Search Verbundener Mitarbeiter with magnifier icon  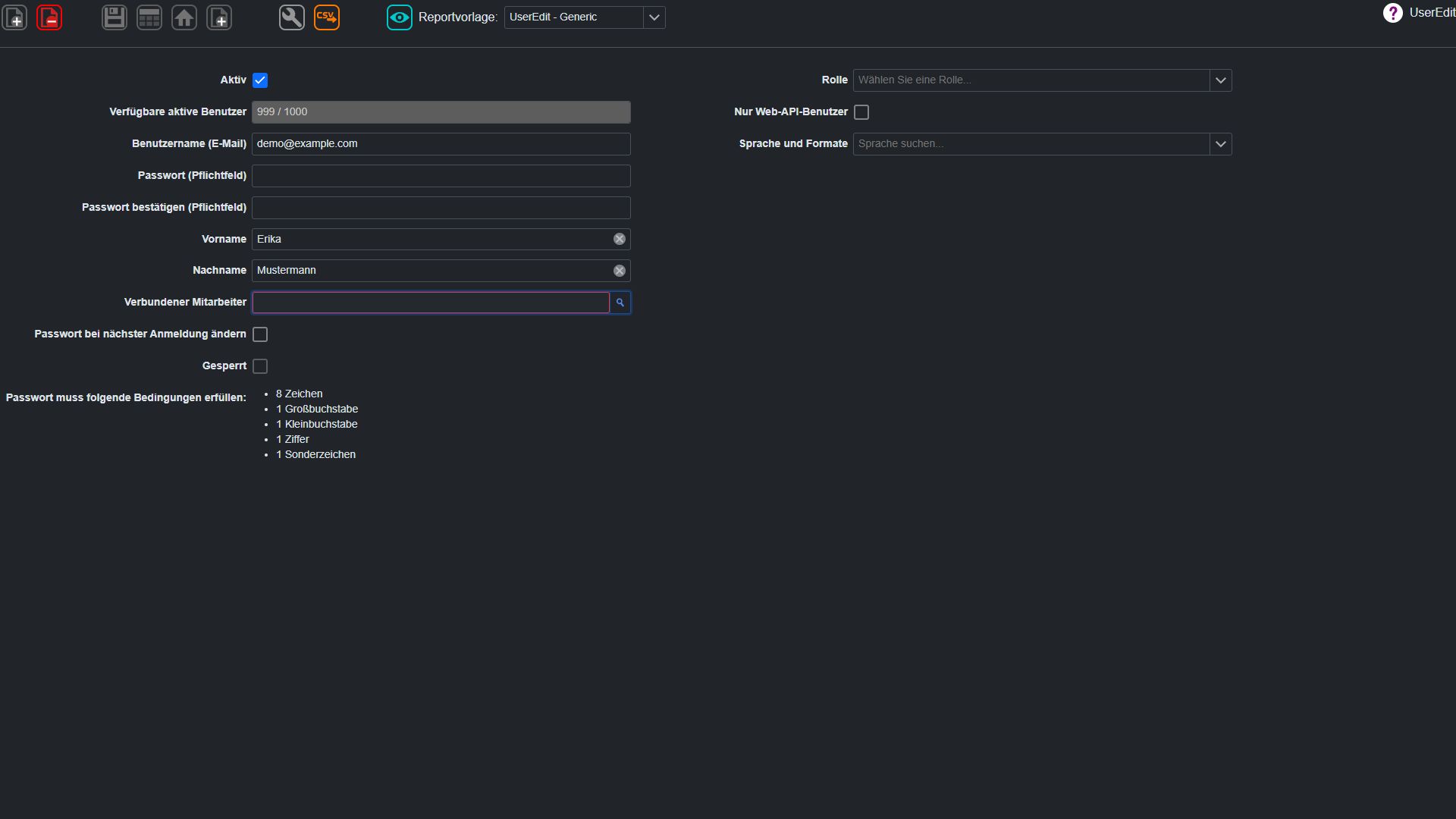click(620, 303)
